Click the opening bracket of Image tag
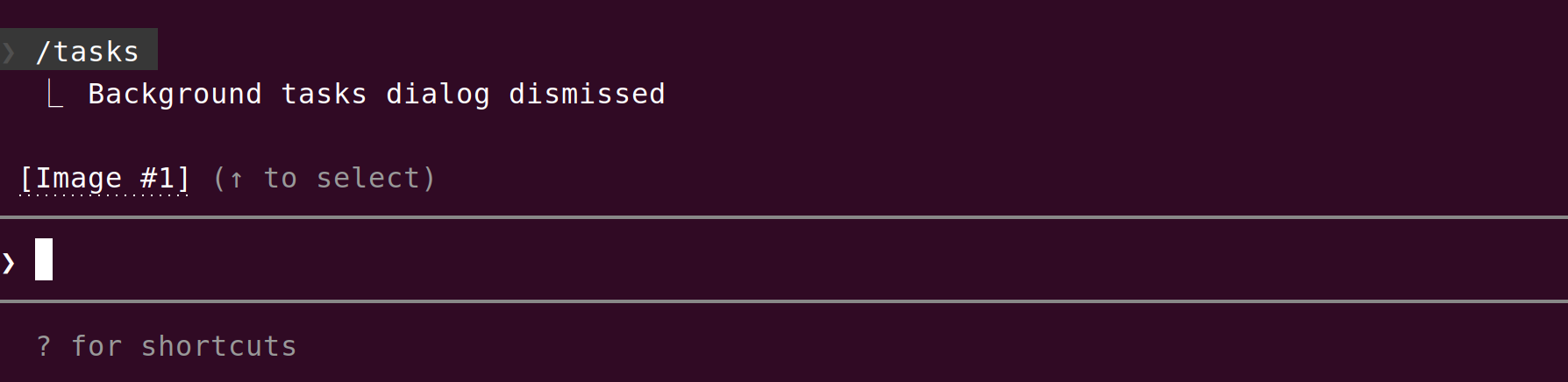This screenshot has width=1568, height=382. [25, 178]
